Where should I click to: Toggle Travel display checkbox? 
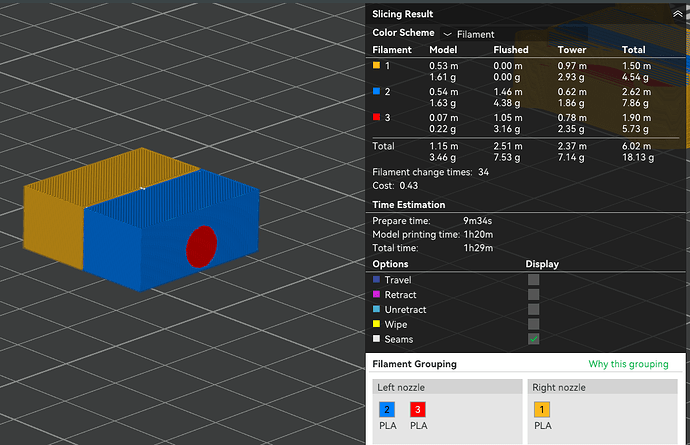pyautogui.click(x=533, y=280)
